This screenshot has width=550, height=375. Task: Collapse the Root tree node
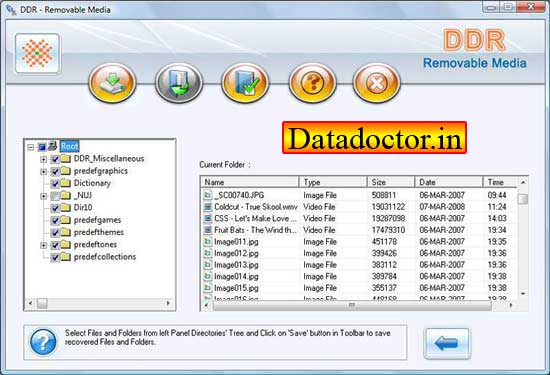pos(31,147)
